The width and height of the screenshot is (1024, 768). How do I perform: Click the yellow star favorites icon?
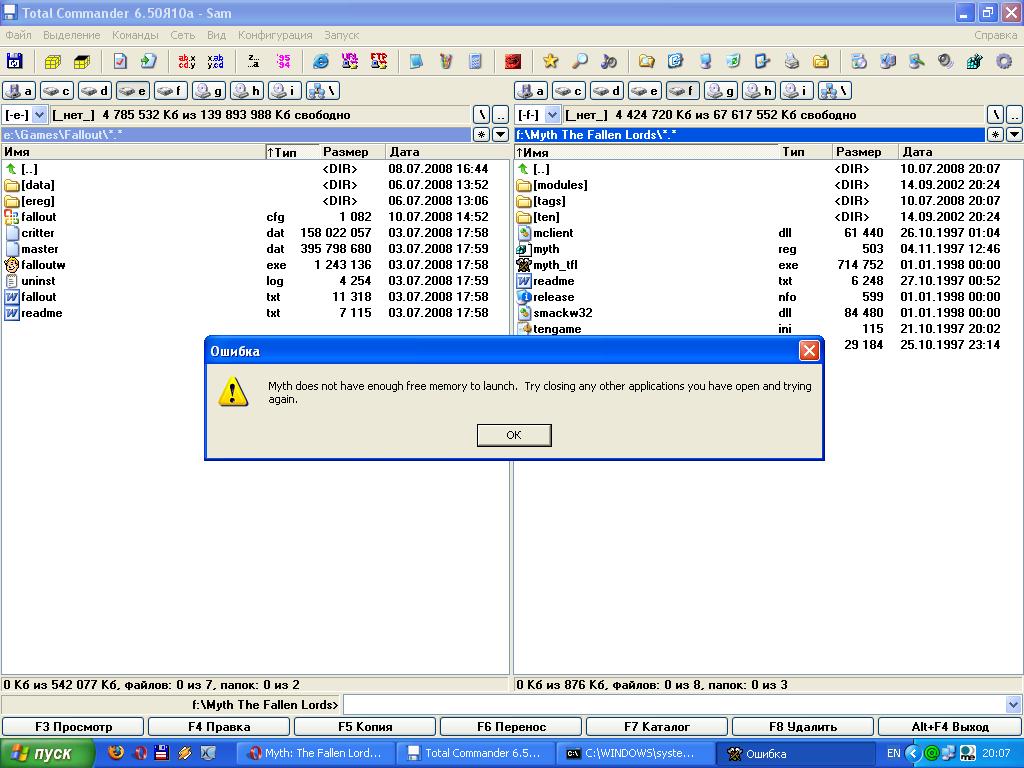551,61
